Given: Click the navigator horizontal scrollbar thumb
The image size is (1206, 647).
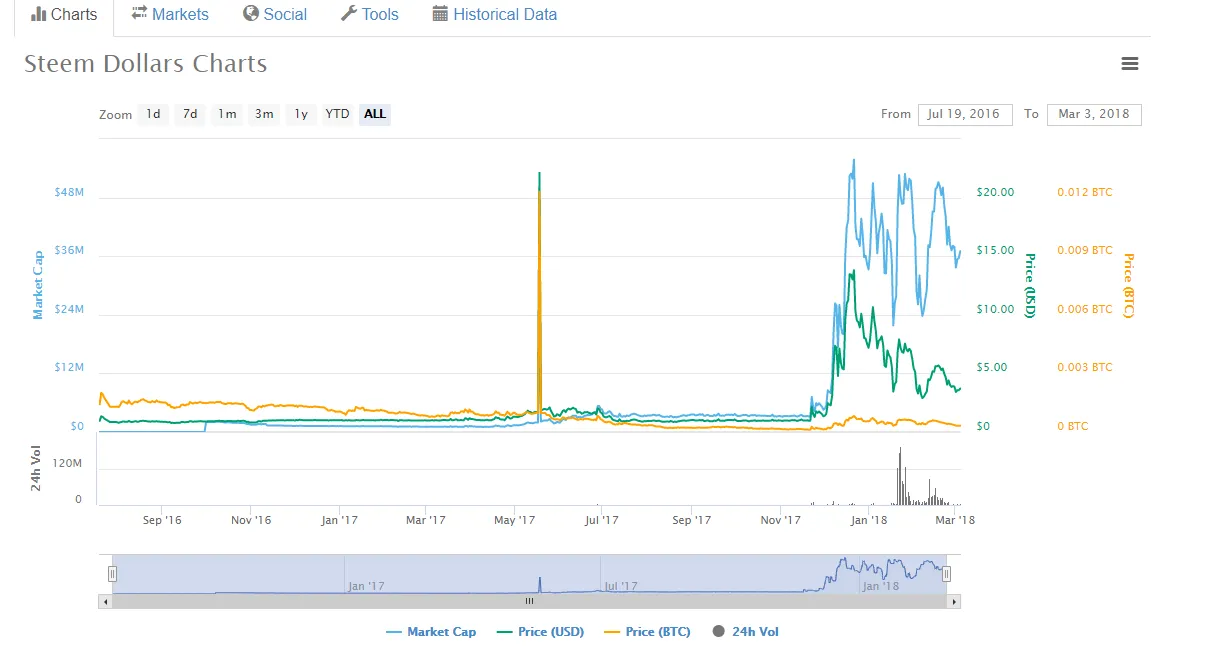Looking at the screenshot, I should click(x=529, y=602).
